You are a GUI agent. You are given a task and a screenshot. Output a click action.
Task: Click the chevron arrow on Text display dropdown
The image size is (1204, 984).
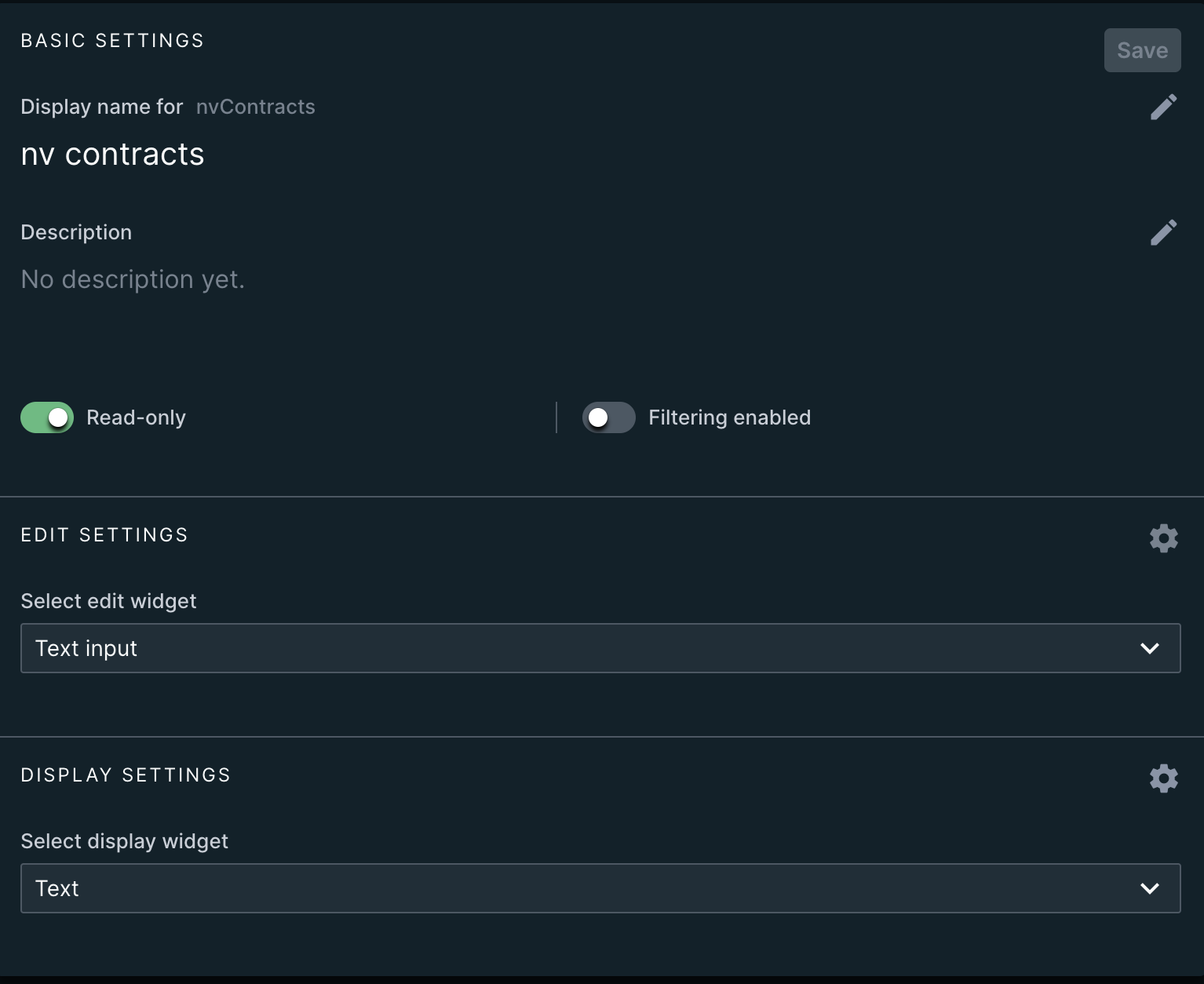[x=1150, y=888]
